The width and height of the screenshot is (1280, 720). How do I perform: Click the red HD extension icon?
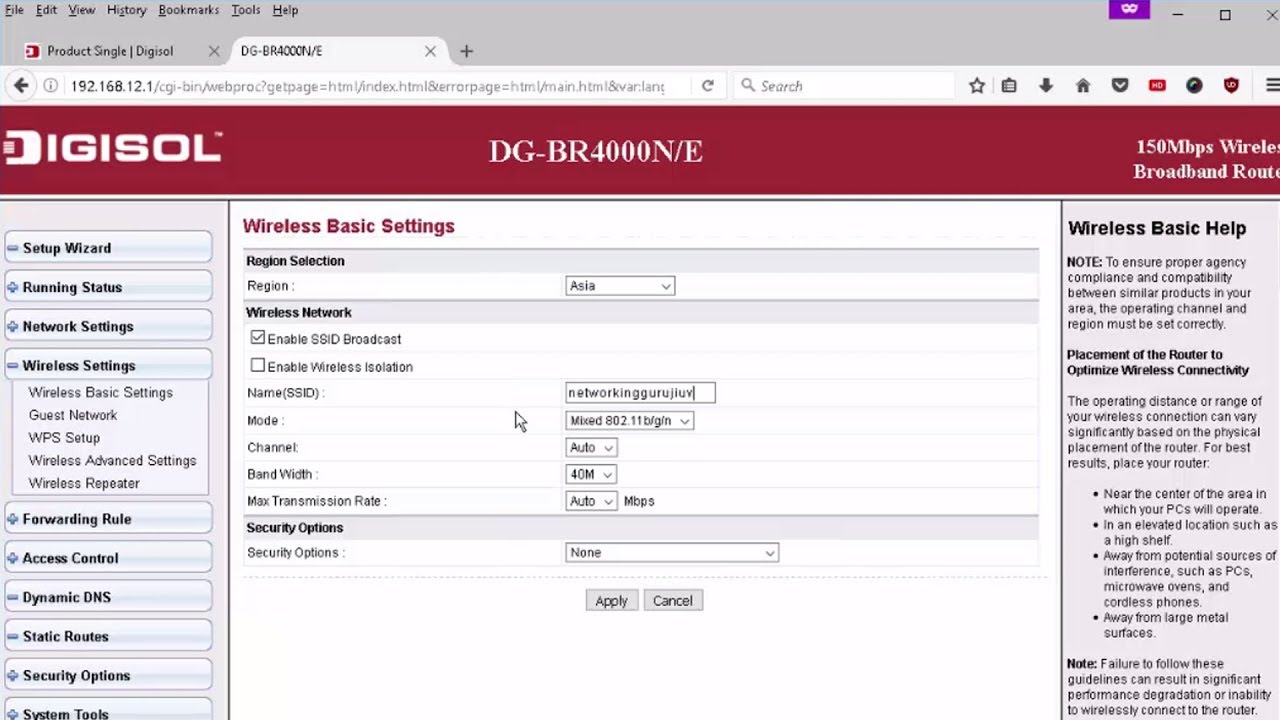point(1157,86)
